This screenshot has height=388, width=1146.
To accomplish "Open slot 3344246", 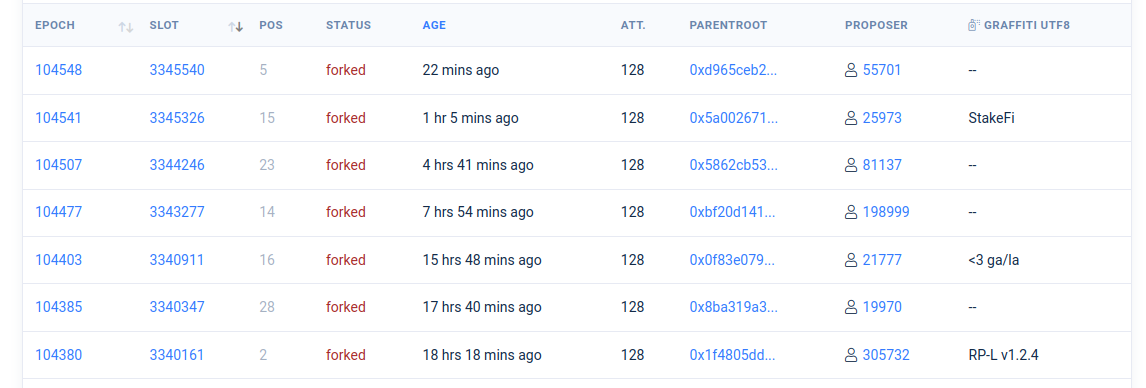I will click(177, 165).
